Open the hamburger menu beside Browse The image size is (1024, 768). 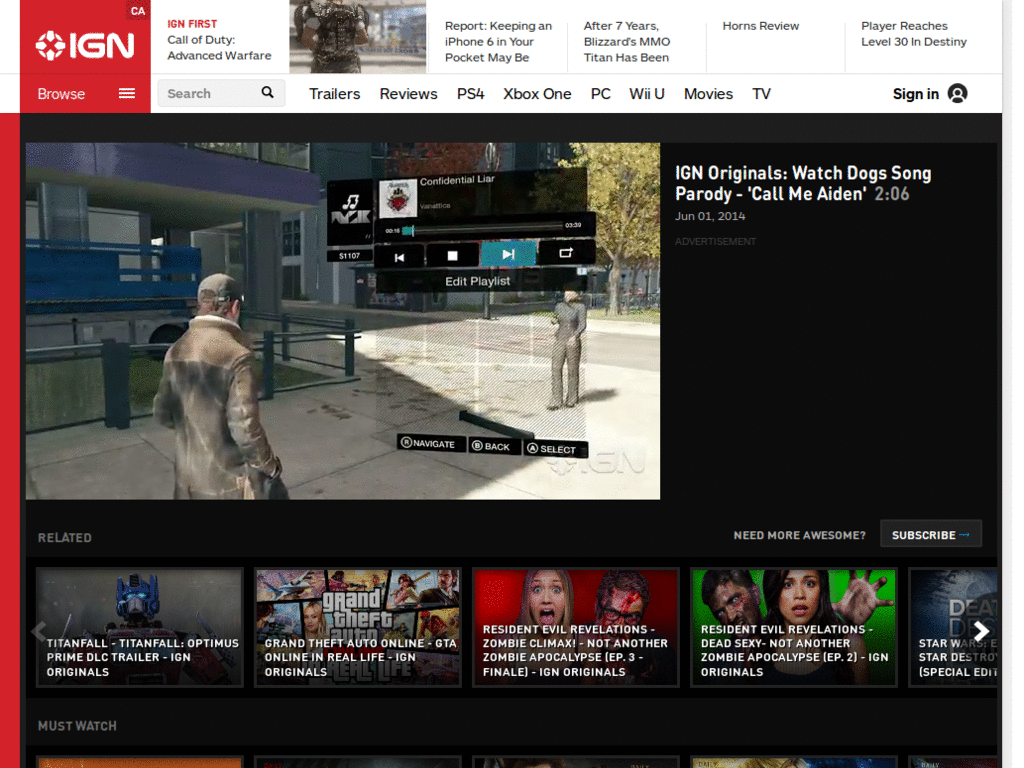[127, 94]
